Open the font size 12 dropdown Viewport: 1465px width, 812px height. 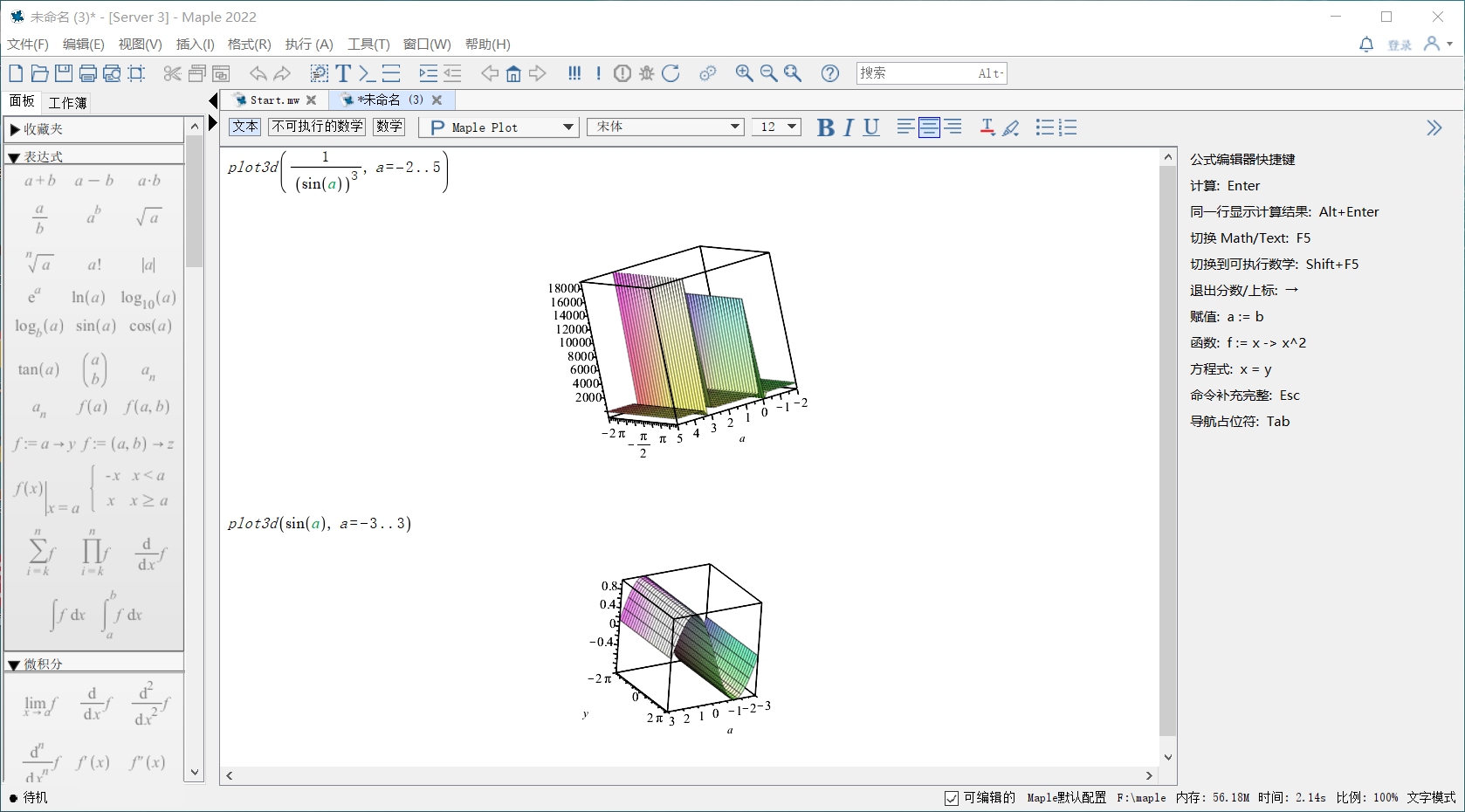tap(776, 127)
